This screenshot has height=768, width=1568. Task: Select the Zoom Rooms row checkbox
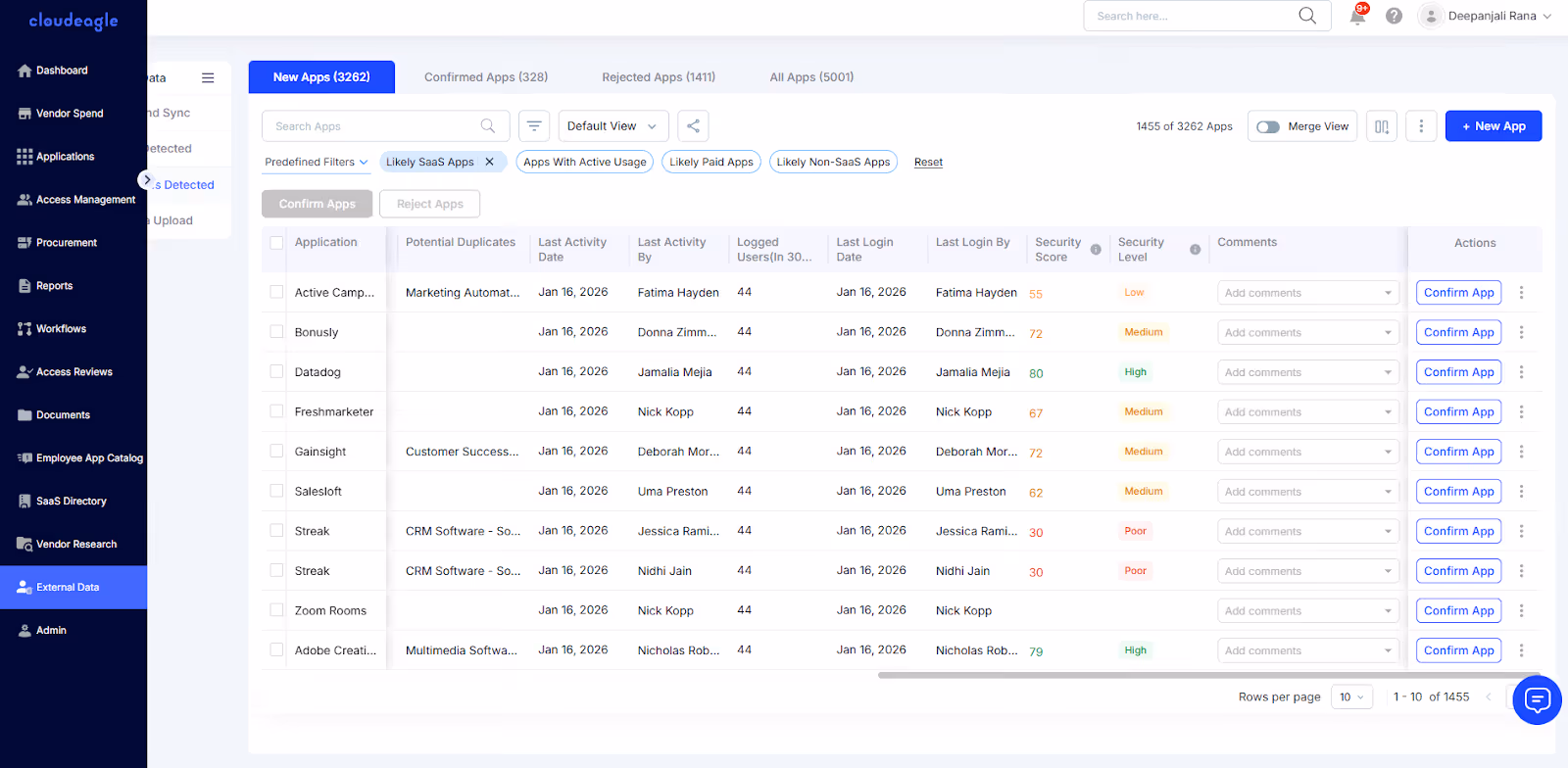click(276, 610)
